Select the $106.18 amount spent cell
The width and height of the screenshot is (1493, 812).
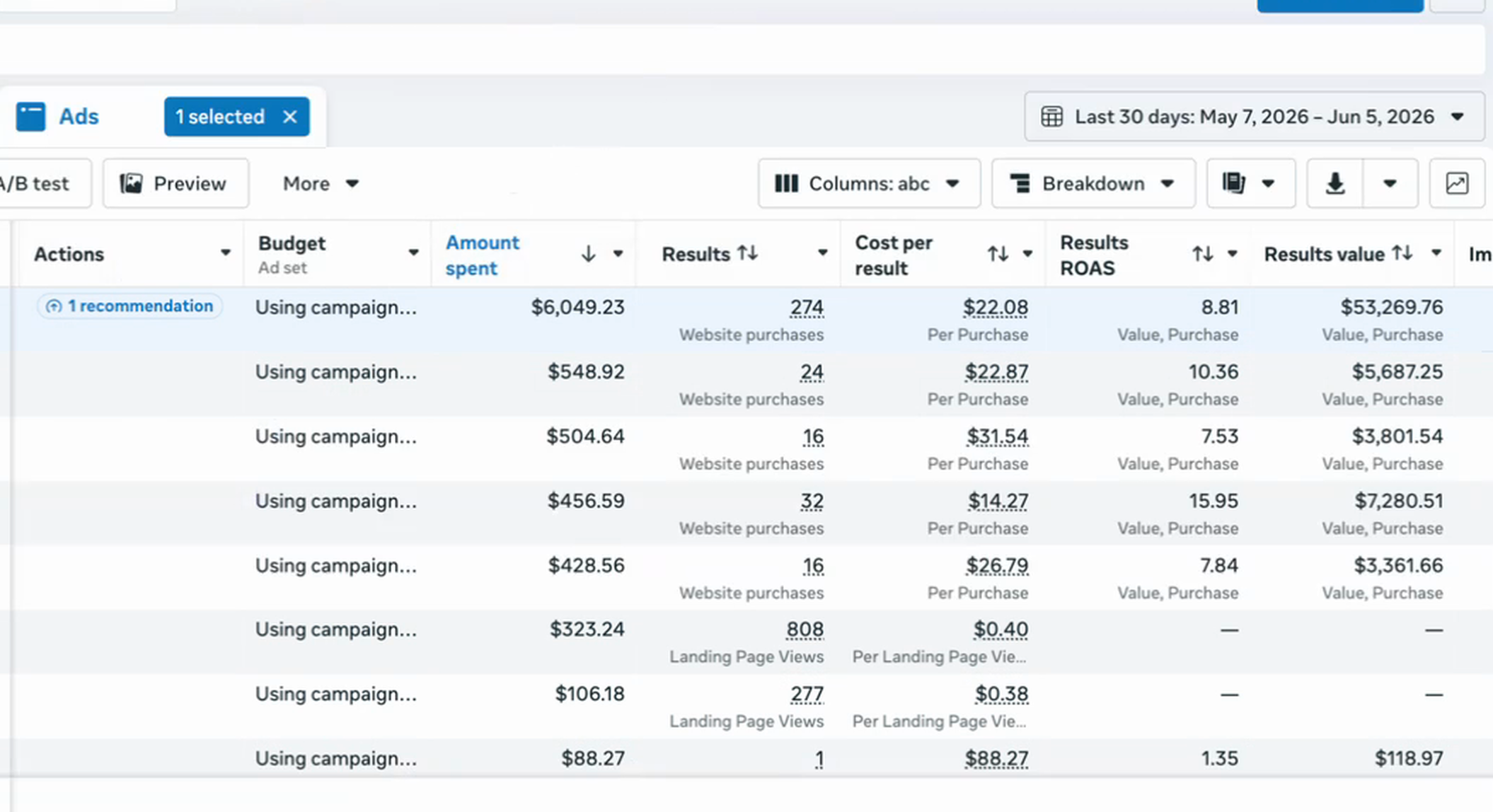tap(589, 695)
